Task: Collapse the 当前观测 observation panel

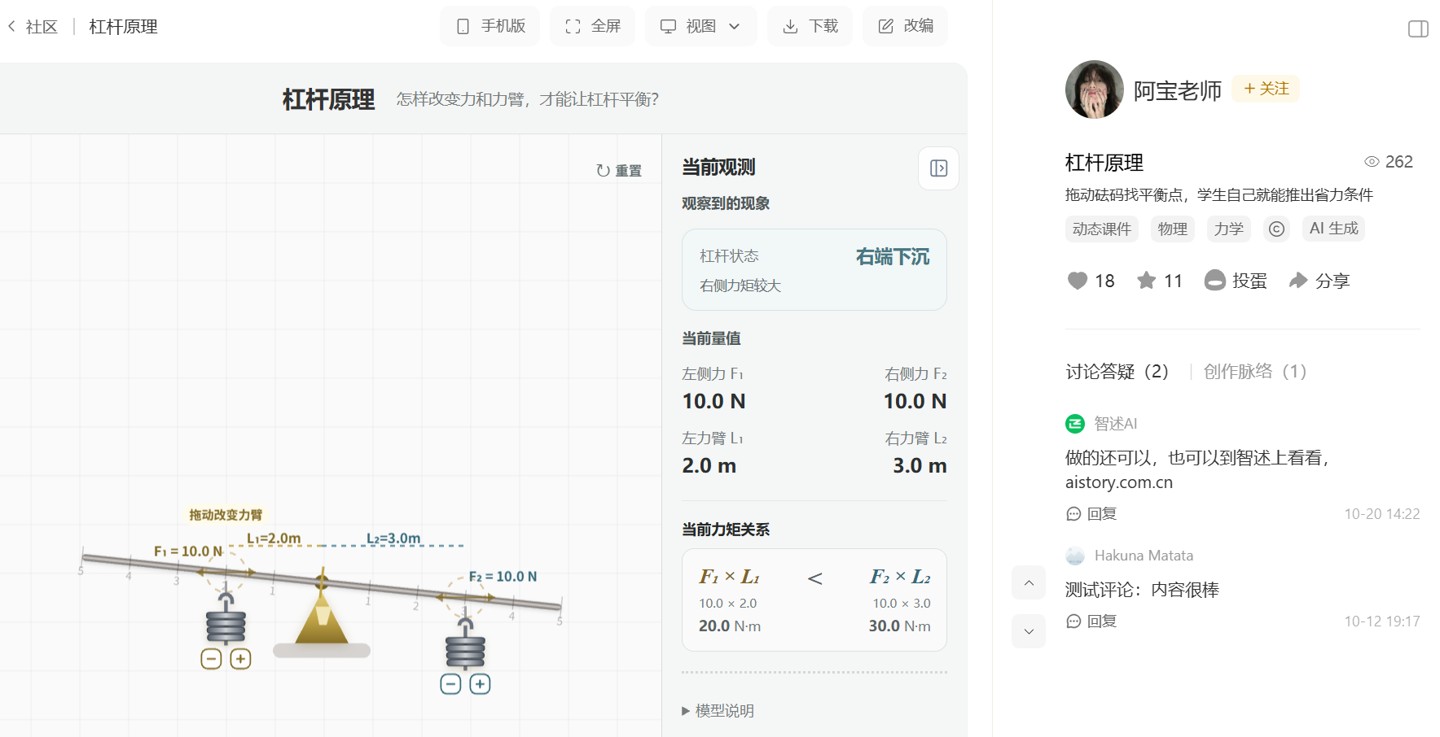Action: point(938,168)
